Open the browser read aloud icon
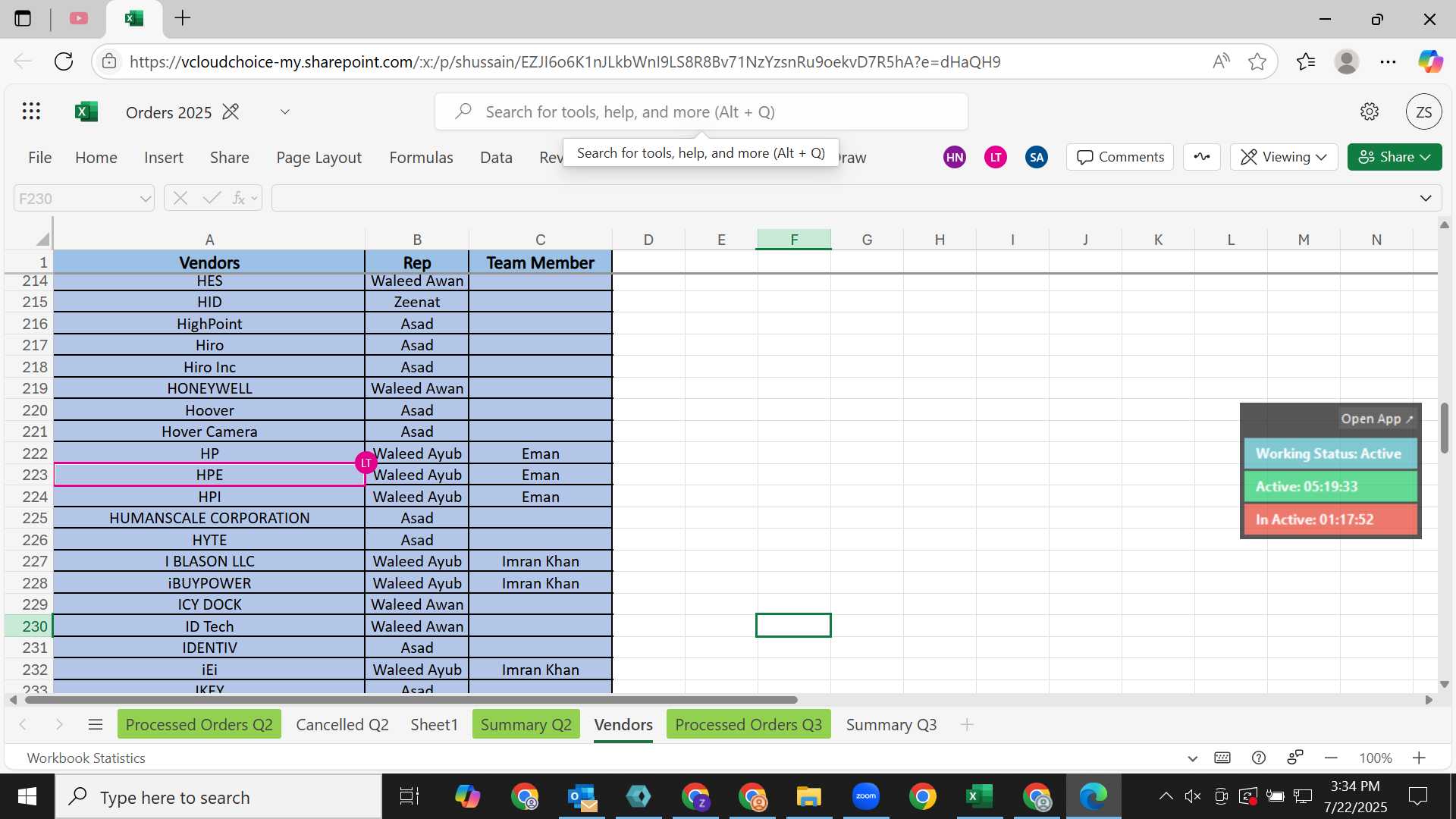 [1220, 61]
